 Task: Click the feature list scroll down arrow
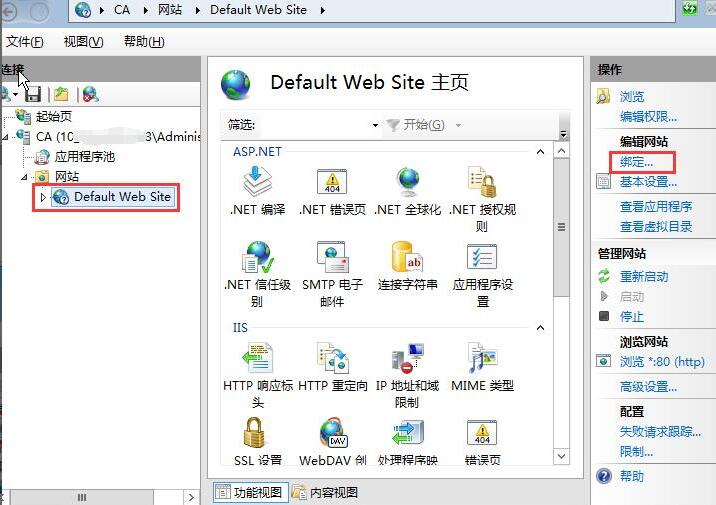(561, 456)
